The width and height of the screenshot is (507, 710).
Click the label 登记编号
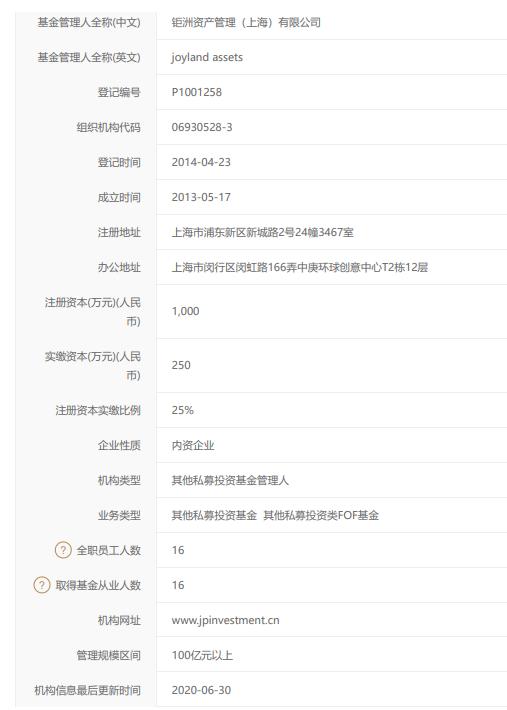[x=119, y=92]
